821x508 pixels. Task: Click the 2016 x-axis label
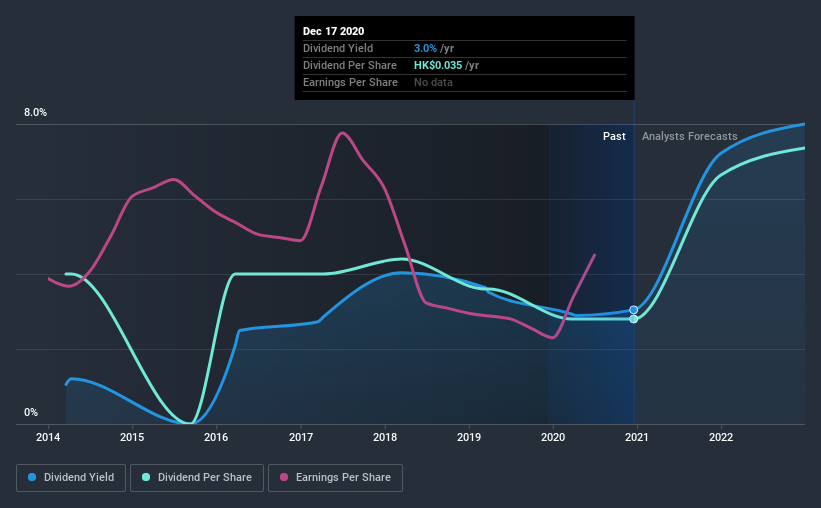[216, 437]
